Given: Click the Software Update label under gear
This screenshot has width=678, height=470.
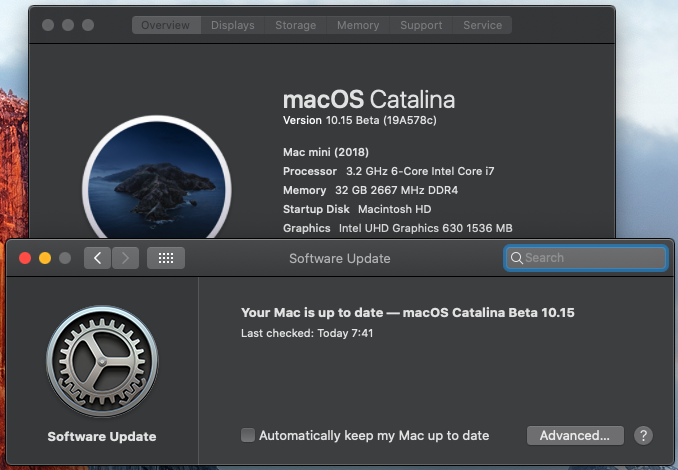Looking at the screenshot, I should click(102, 437).
